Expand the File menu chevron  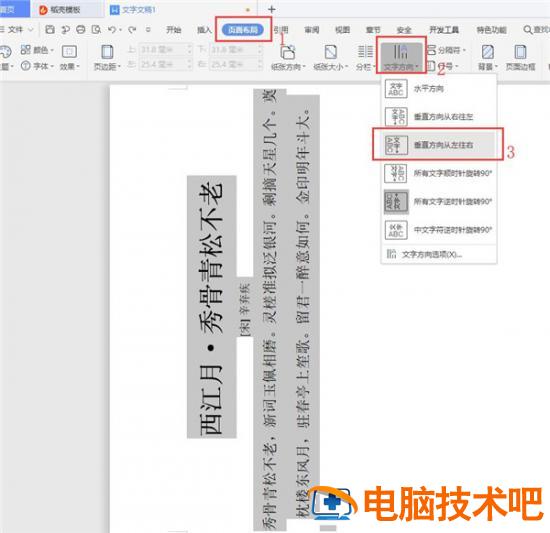click(x=31, y=30)
